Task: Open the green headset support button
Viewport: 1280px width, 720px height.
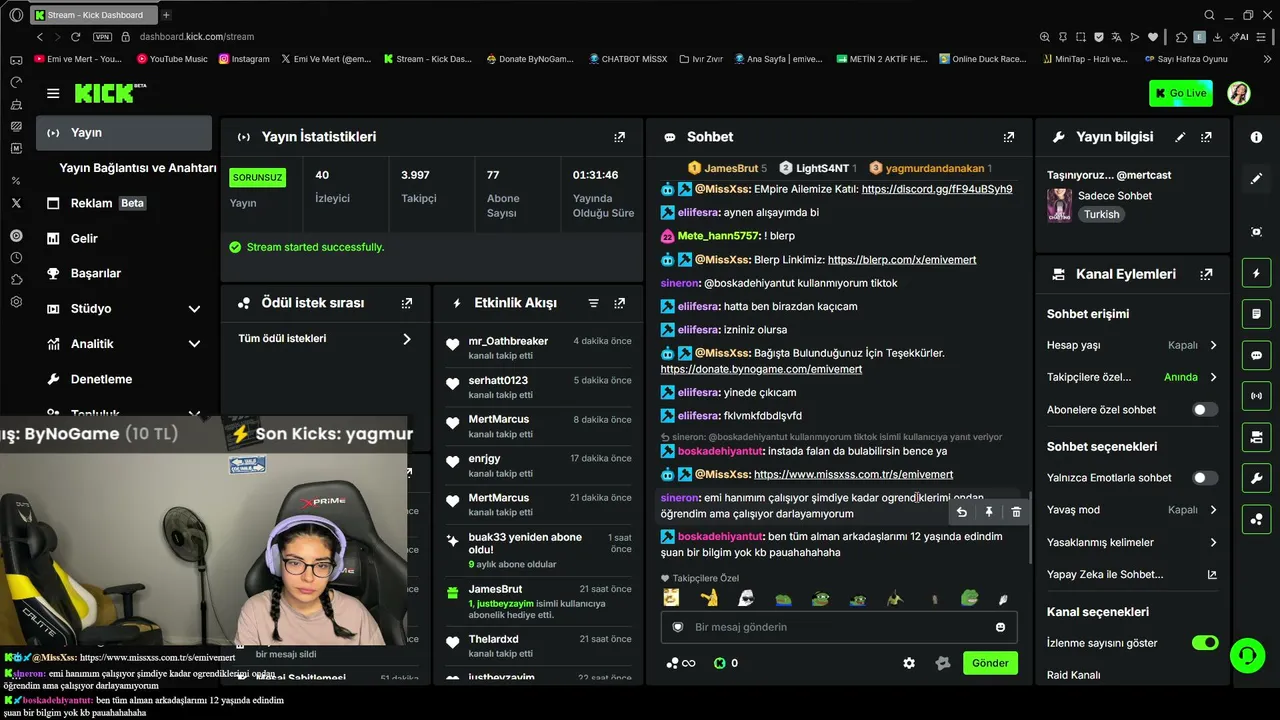Action: click(1247, 656)
